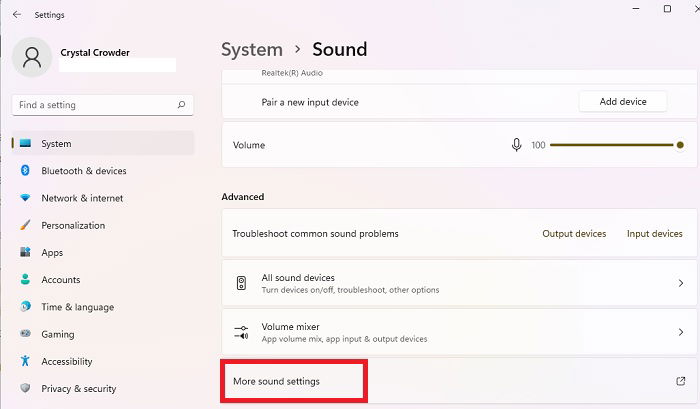Expand Volume mixer chevron
Screen dimensions: 700x409
tap(681, 332)
